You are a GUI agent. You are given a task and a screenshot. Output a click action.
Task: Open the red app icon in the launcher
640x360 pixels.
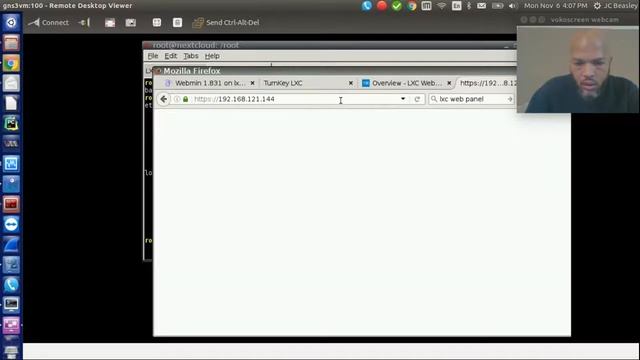tap(11, 204)
